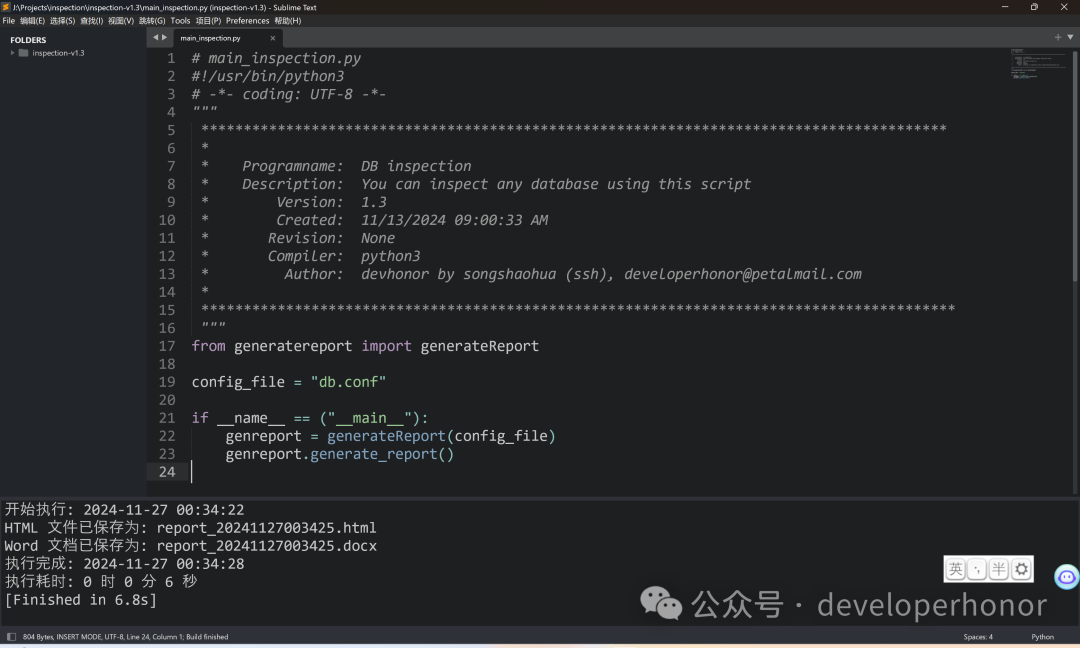Screen dimensions: 1080x648
Task: Open the Spaces: 4 indentation selector
Action: pyautogui.click(x=978, y=637)
